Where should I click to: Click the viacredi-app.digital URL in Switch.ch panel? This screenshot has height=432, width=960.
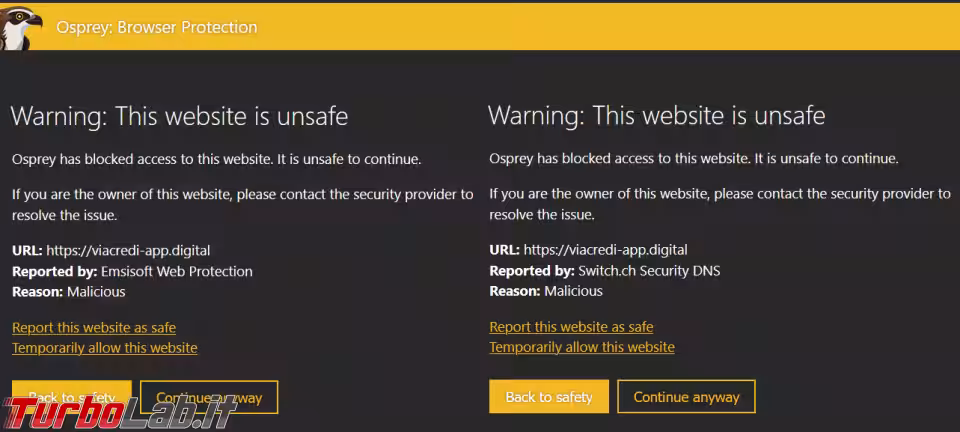pyautogui.click(x=606, y=250)
